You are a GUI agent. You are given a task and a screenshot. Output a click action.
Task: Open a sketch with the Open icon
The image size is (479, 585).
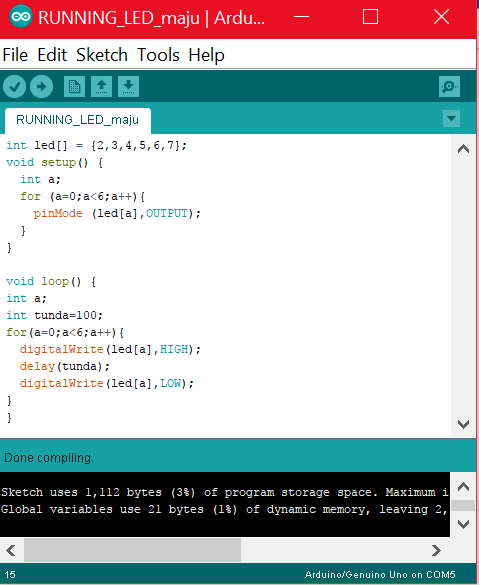tap(101, 87)
